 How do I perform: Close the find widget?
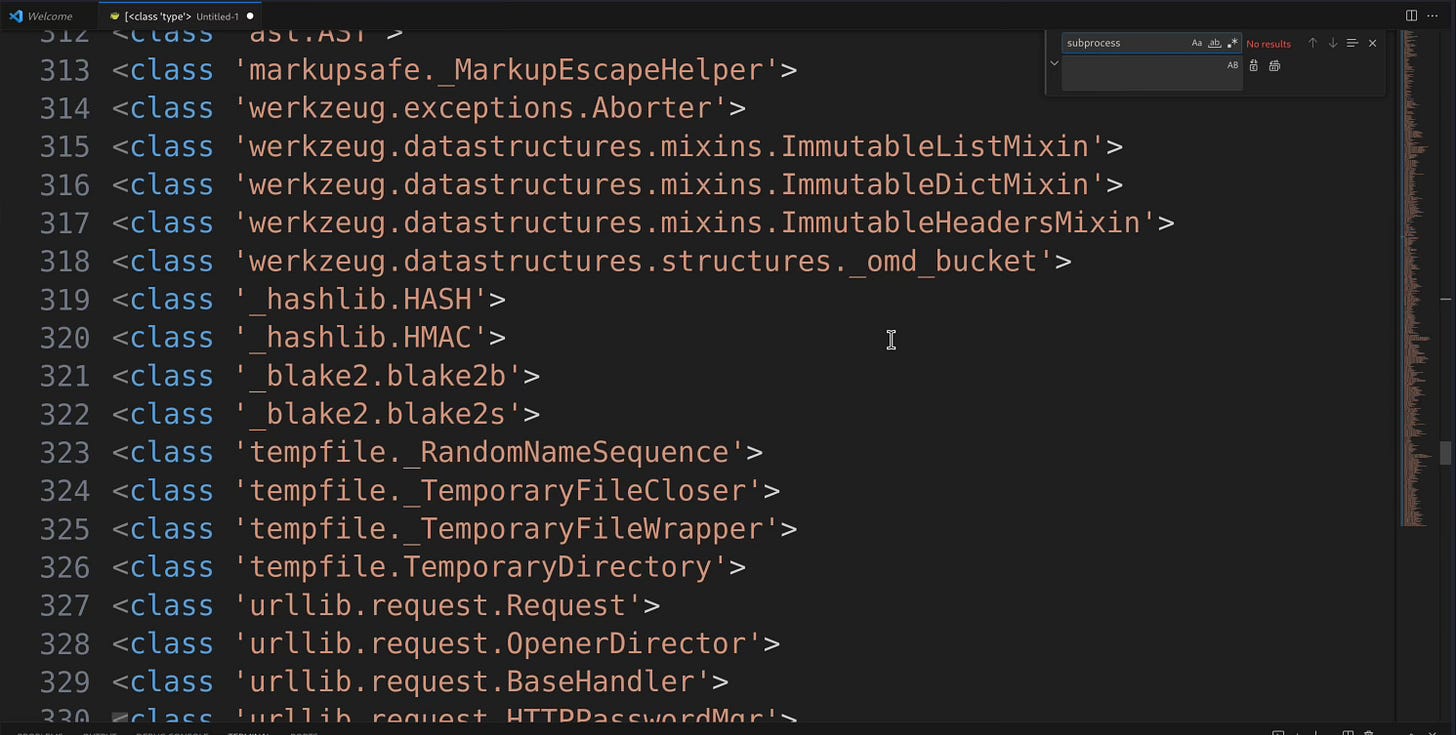[x=1372, y=43]
